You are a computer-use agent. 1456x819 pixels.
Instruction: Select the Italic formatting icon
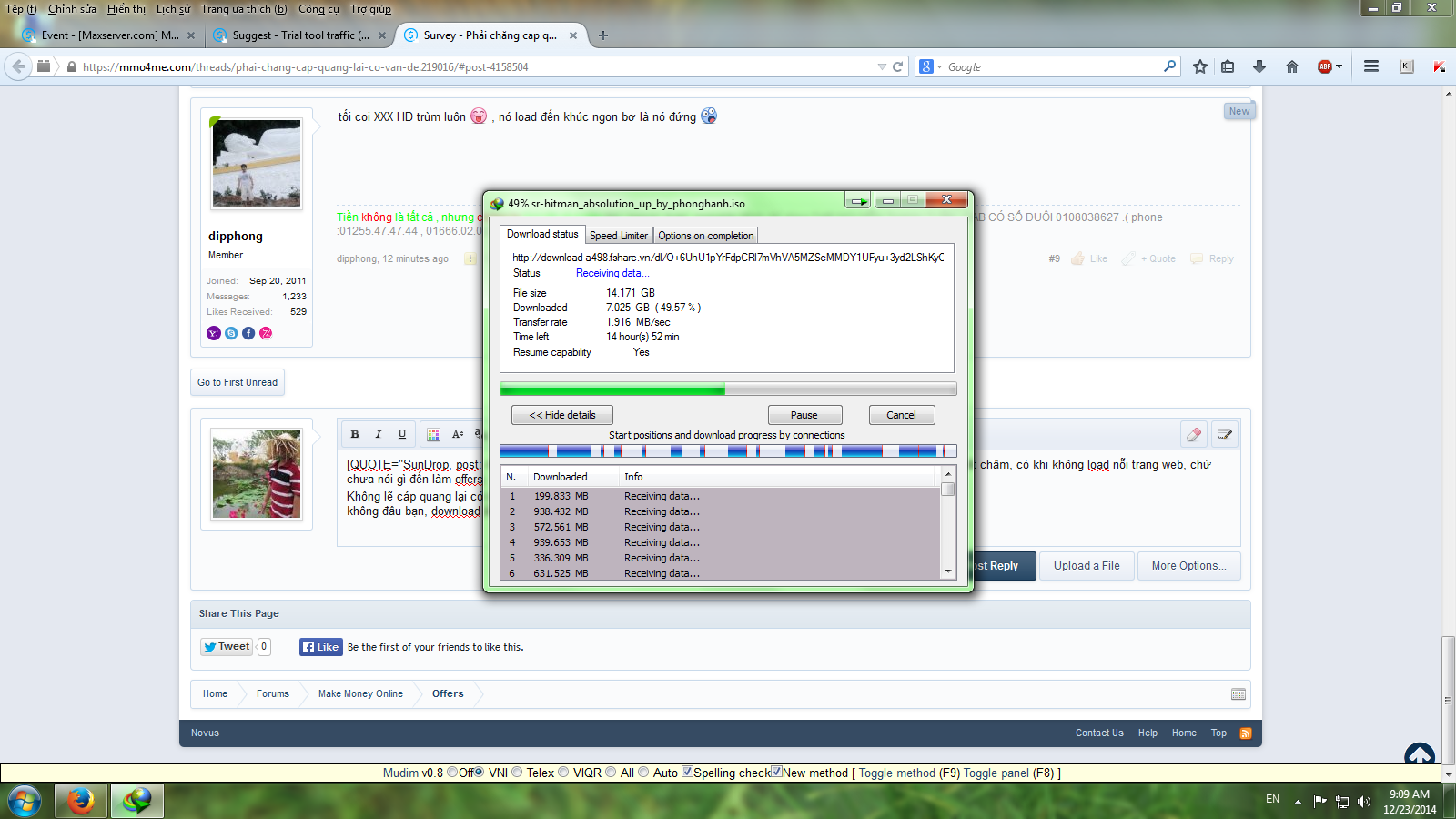[x=378, y=434]
